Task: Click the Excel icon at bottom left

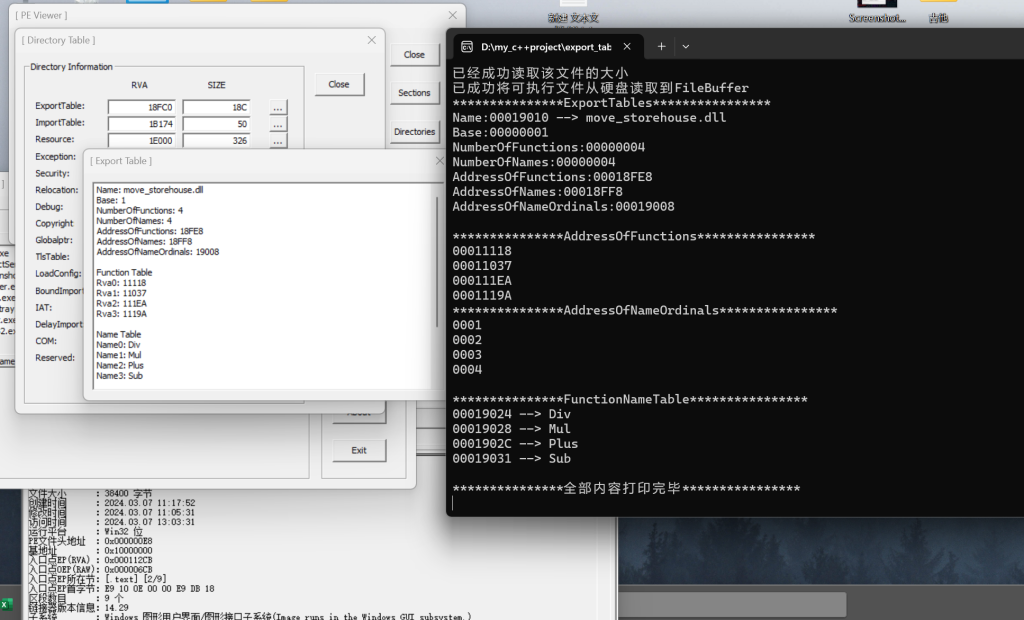Action: (x=6, y=604)
